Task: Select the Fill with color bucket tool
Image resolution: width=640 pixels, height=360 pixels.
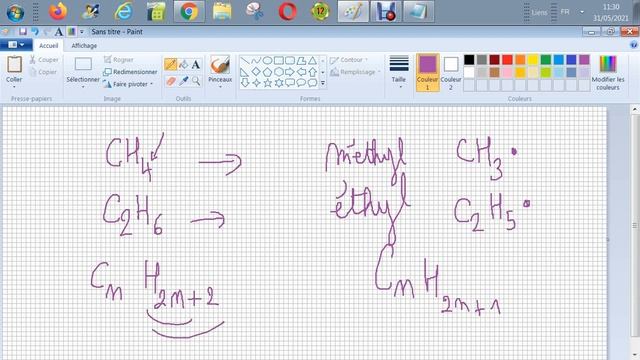Action: (x=184, y=64)
